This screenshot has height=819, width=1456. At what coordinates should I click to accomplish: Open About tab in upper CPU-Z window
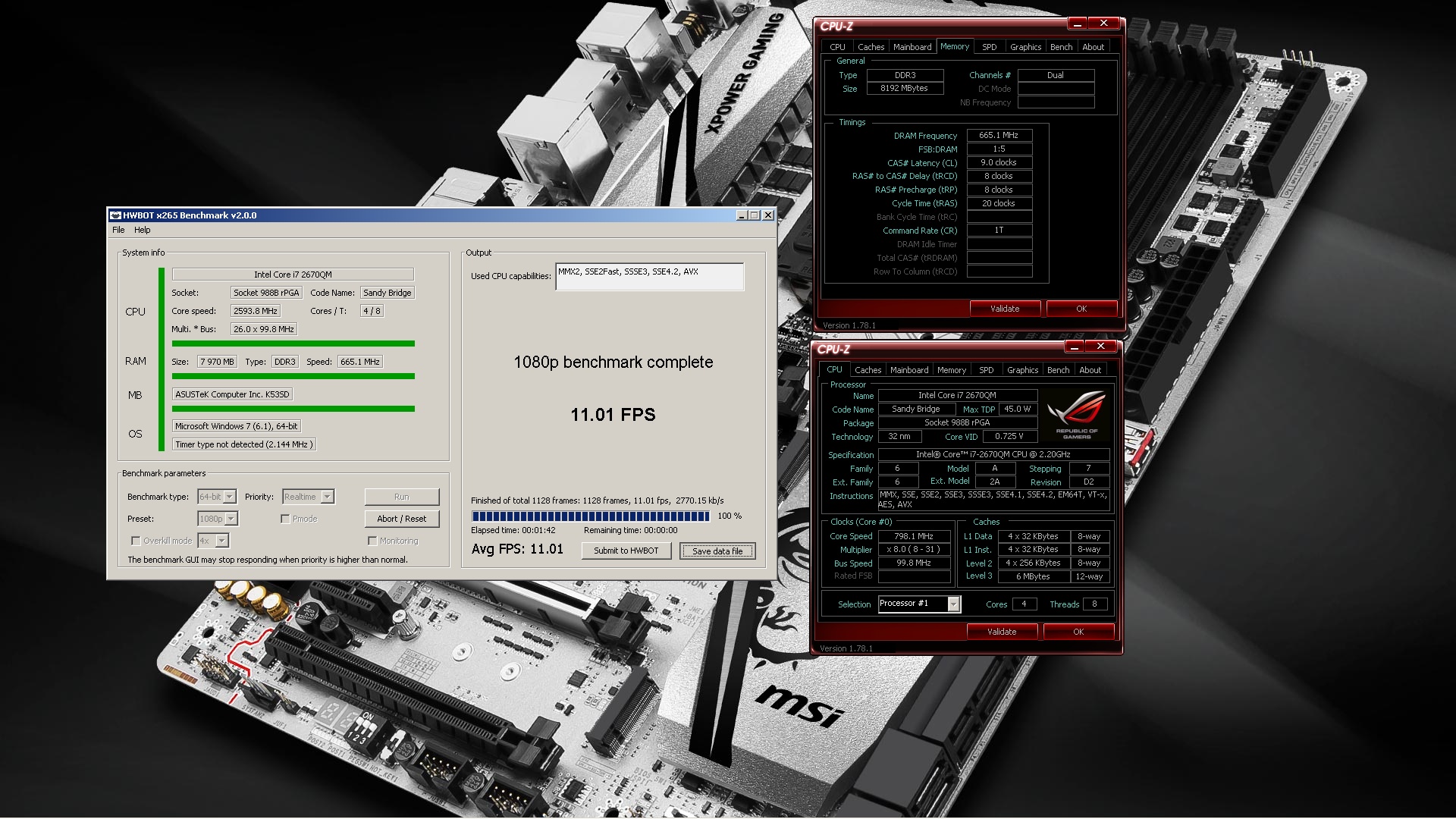1093,47
